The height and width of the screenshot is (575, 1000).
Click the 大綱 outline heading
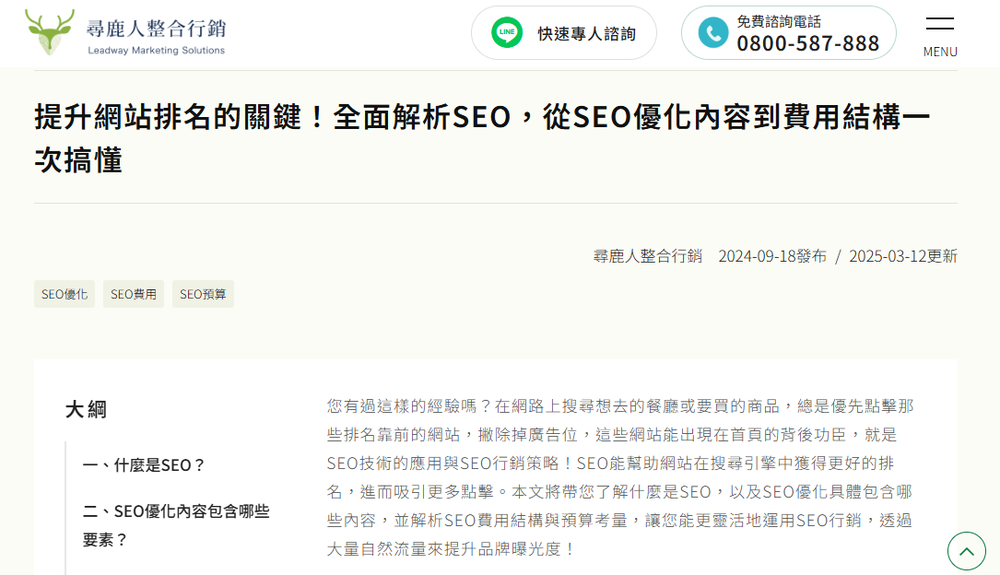[x=86, y=409]
